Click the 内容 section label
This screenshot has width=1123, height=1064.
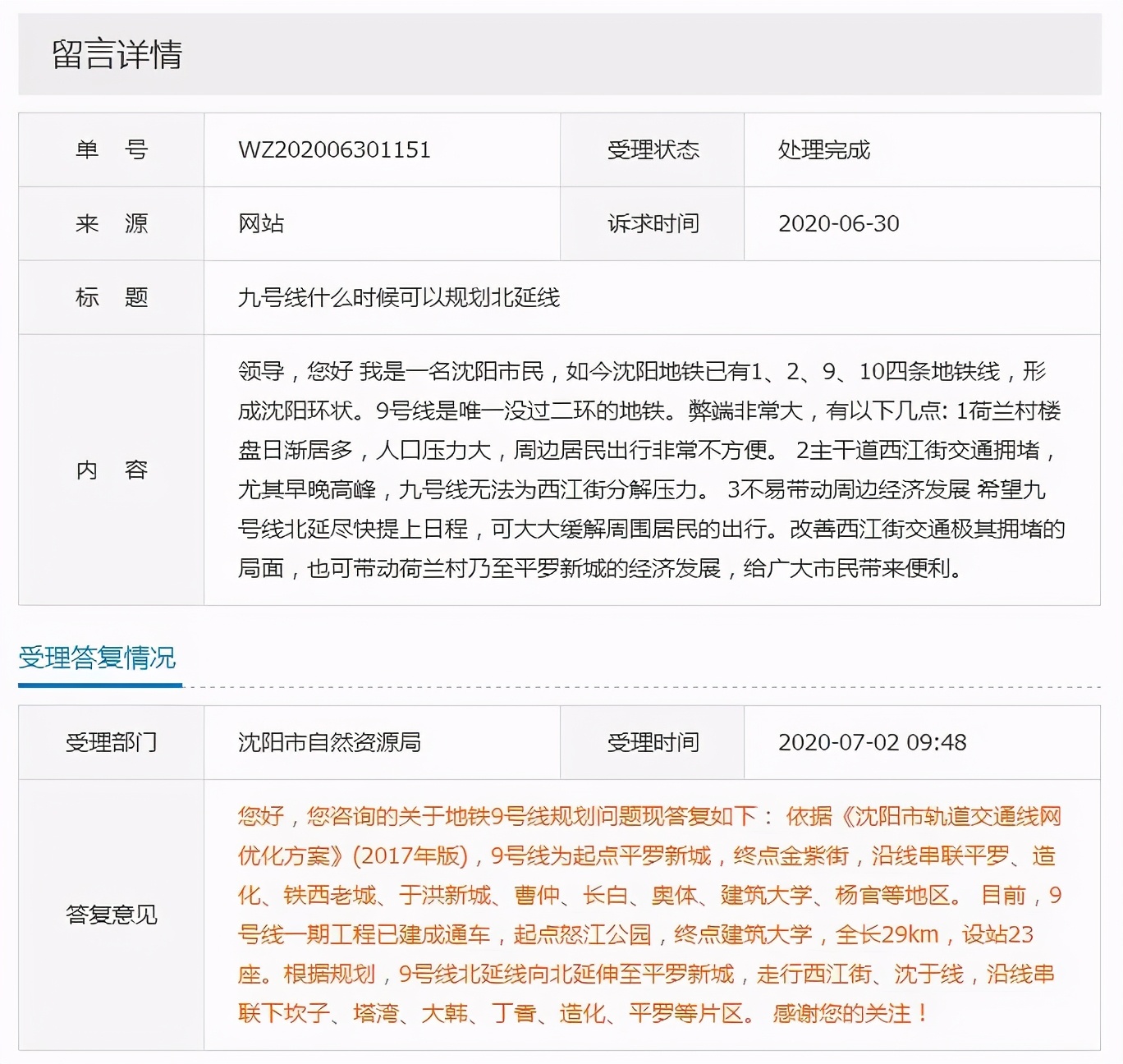pos(110,470)
